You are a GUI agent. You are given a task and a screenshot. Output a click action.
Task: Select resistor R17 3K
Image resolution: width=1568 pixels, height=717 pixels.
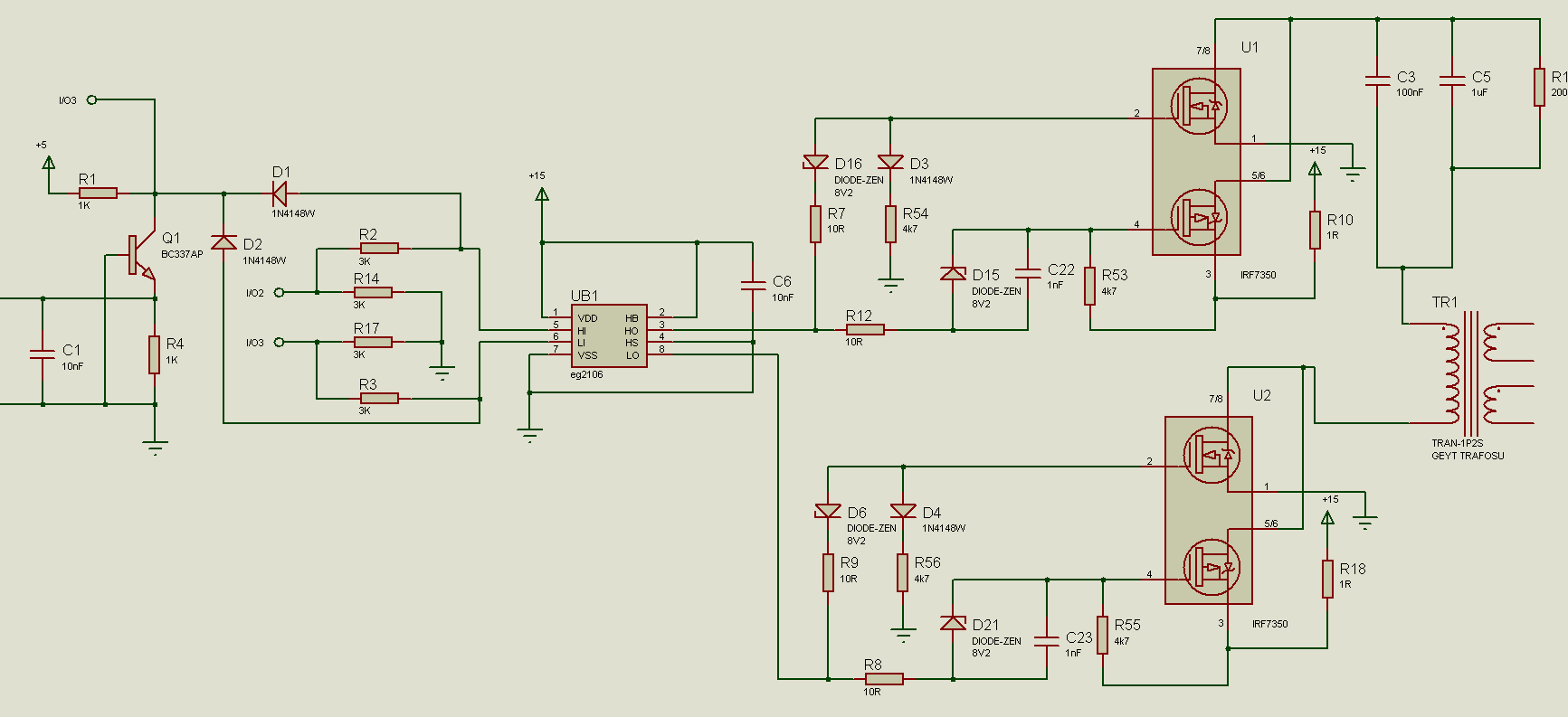pos(373,342)
